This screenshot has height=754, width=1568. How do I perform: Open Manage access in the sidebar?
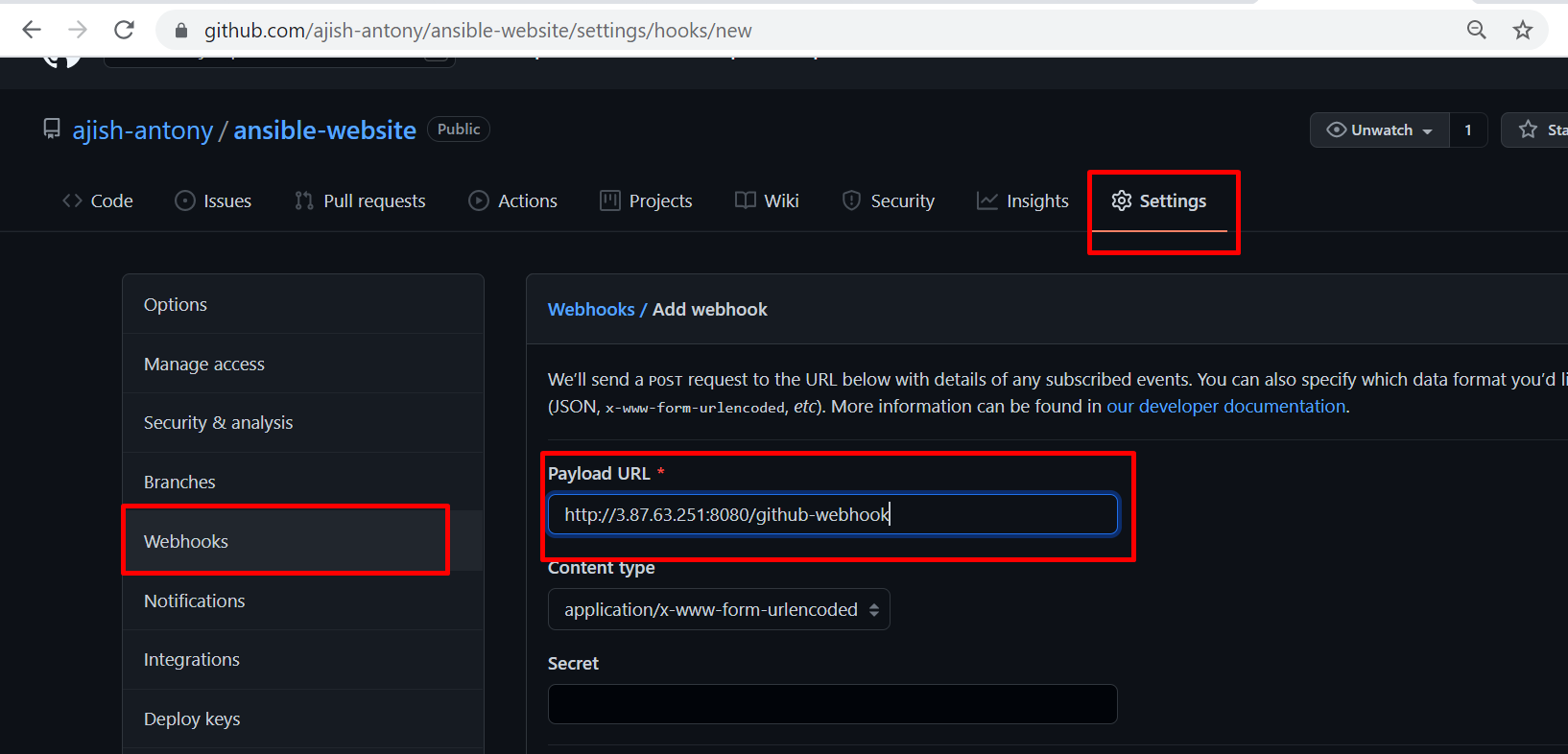pos(303,364)
